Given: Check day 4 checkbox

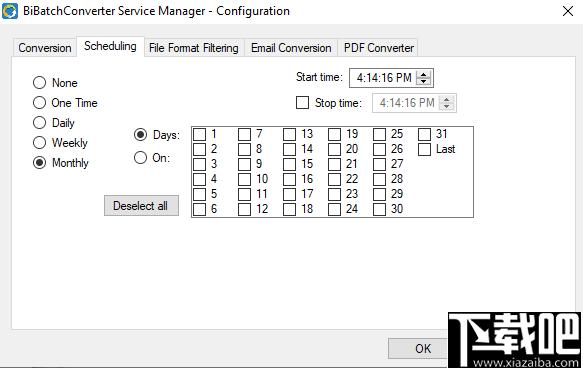Looking at the screenshot, I should 199,179.
